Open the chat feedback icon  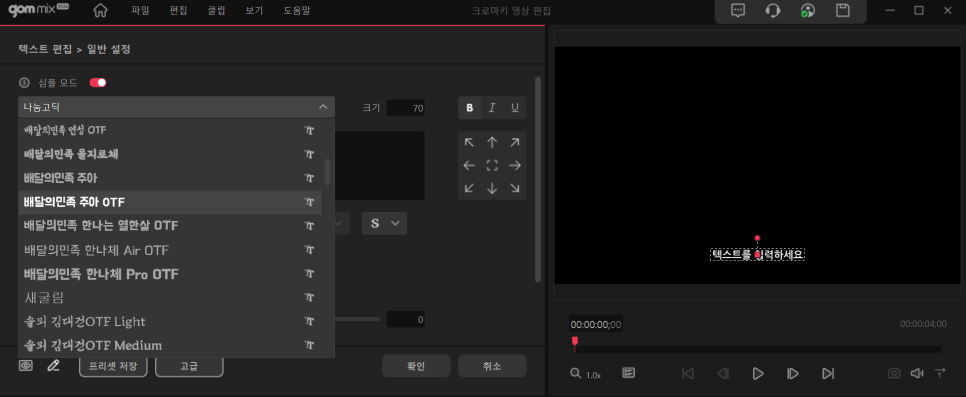coord(737,10)
